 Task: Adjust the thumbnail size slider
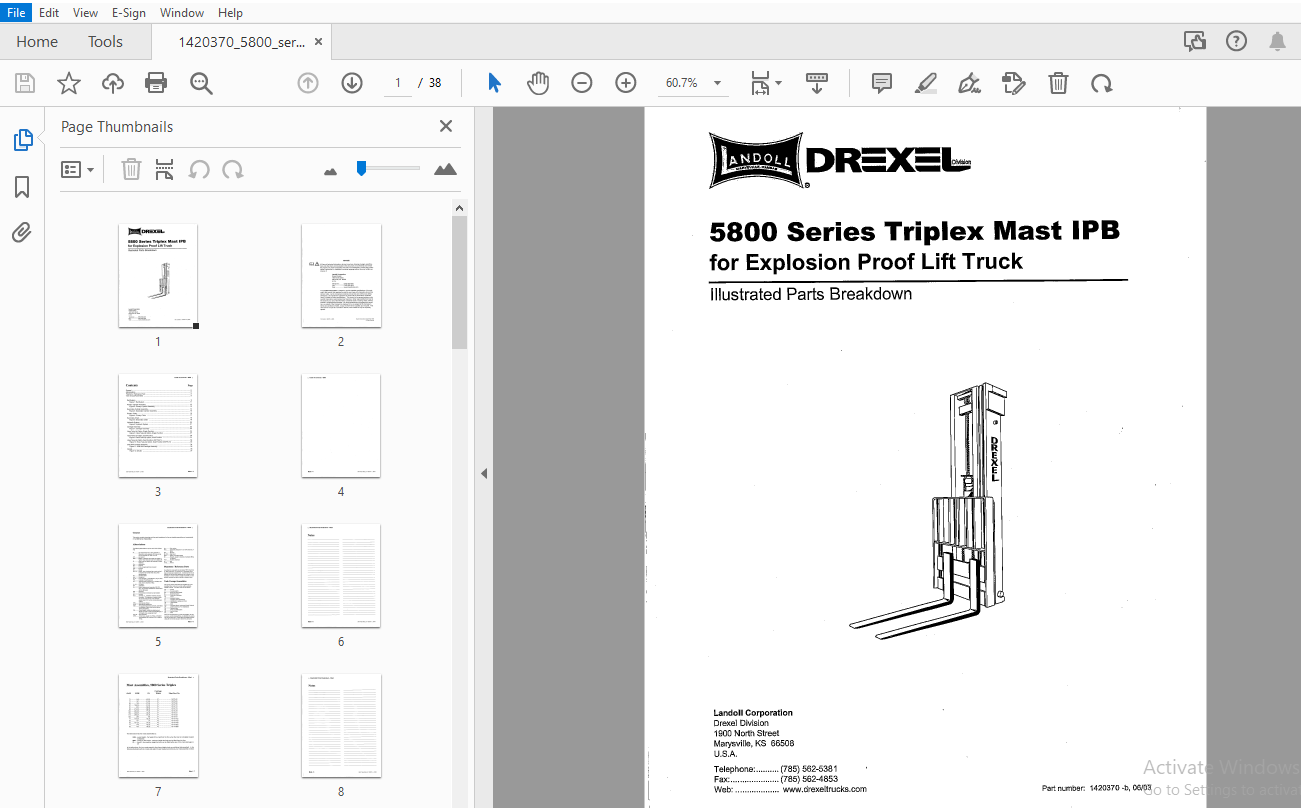point(361,168)
